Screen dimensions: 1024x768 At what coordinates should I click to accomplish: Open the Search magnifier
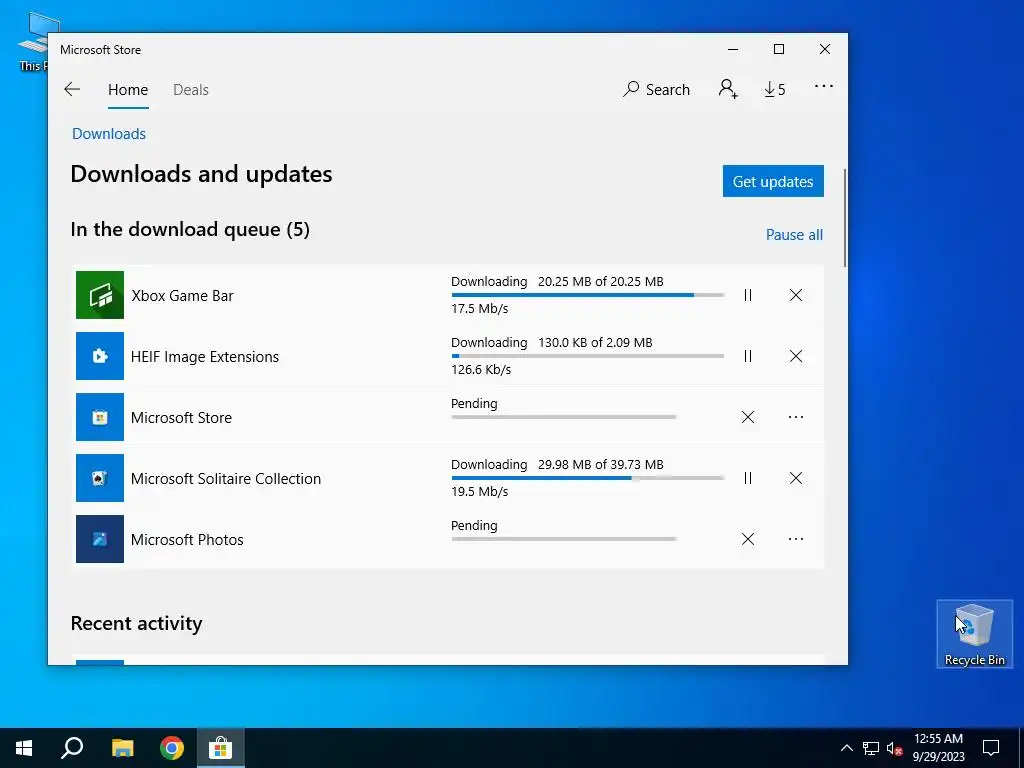[656, 89]
